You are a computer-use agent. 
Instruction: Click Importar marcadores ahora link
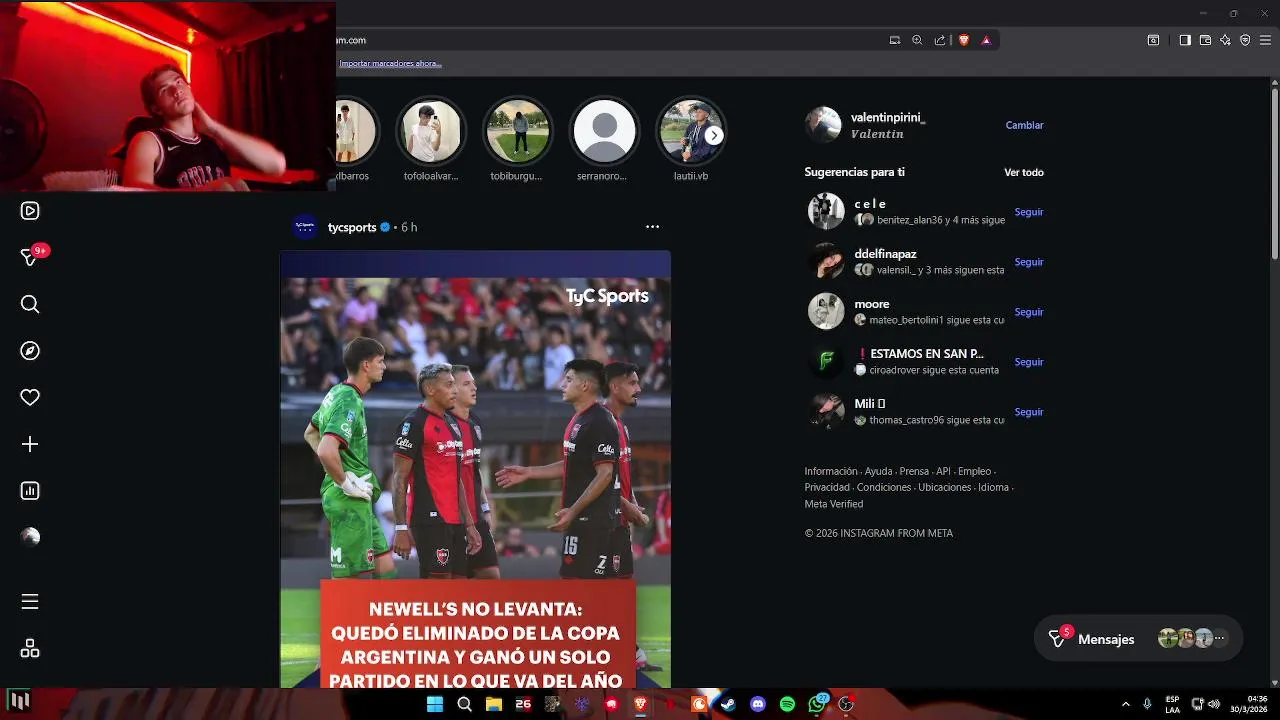coord(390,63)
